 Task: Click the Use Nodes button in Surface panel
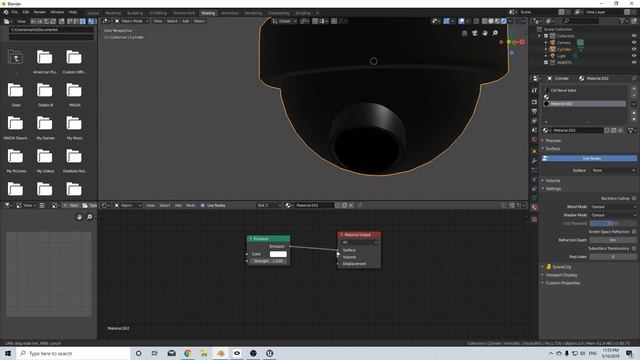click(589, 158)
